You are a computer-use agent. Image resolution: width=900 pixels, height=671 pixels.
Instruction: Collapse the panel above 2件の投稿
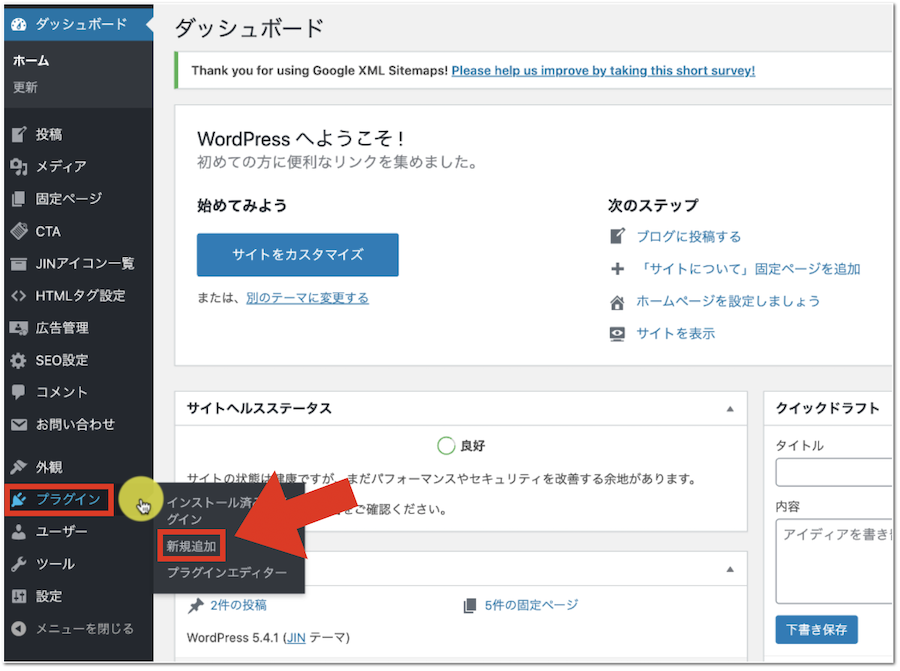tap(730, 569)
